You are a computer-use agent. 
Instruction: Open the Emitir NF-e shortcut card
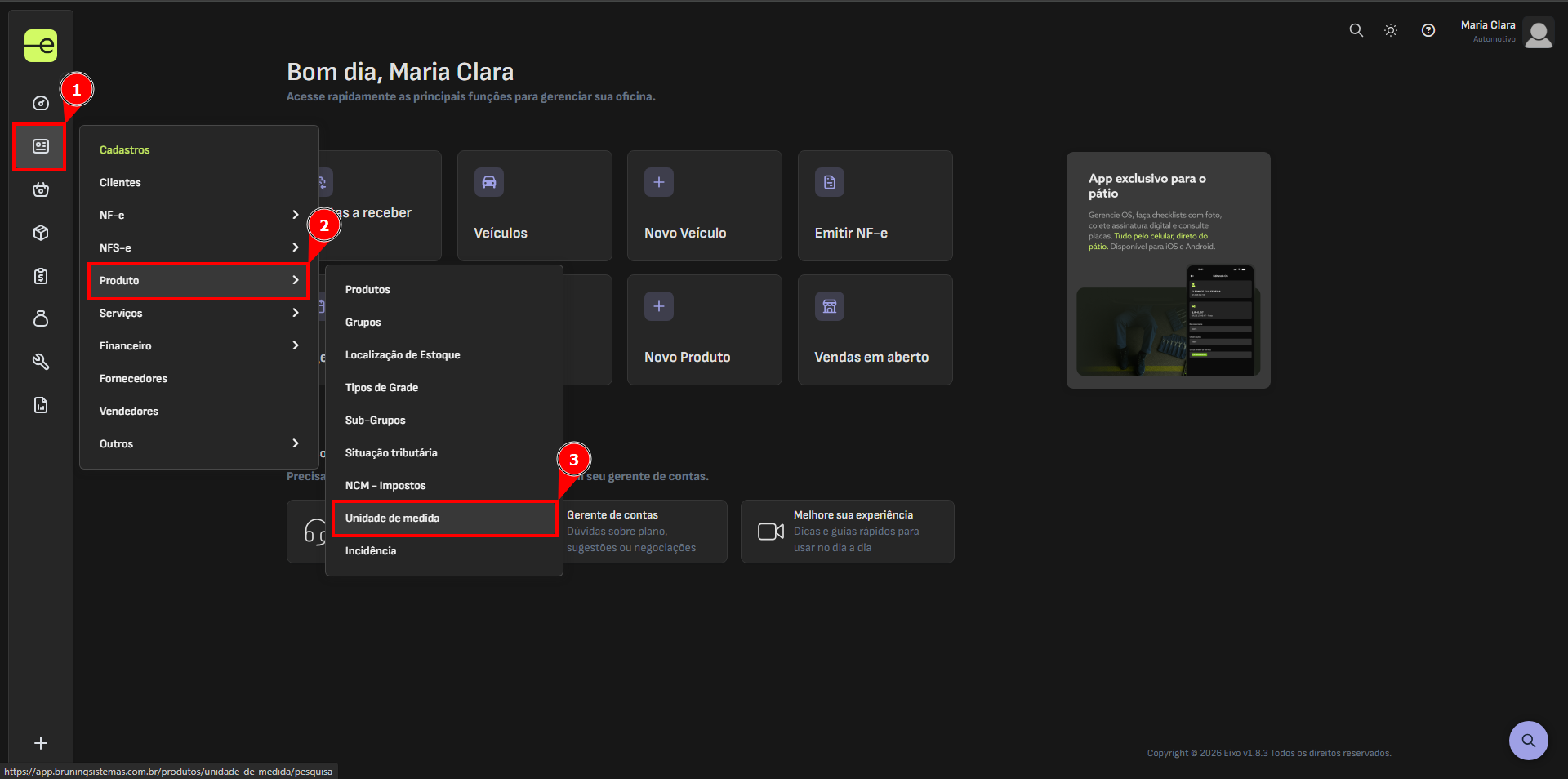coord(875,206)
